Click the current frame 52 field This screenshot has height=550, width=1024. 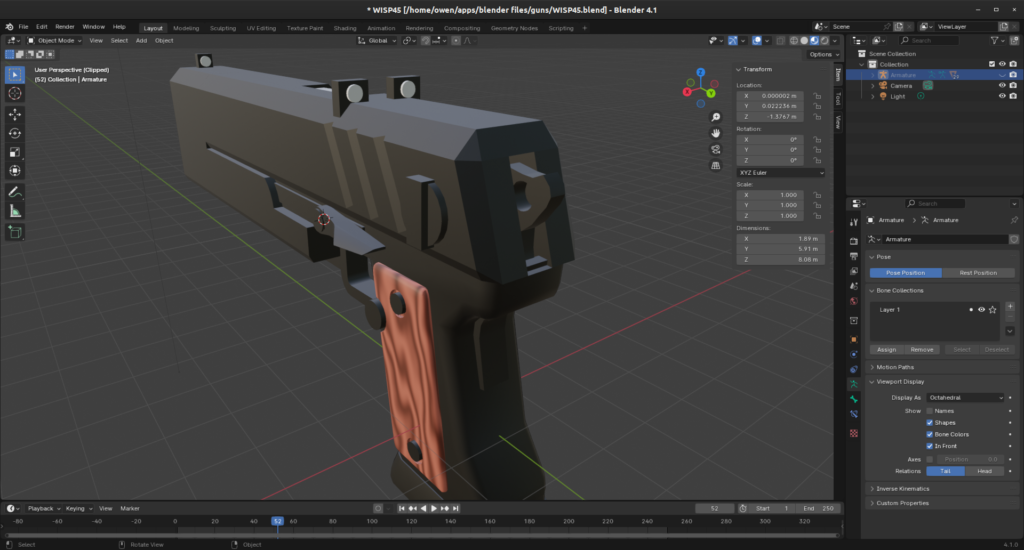click(714, 508)
